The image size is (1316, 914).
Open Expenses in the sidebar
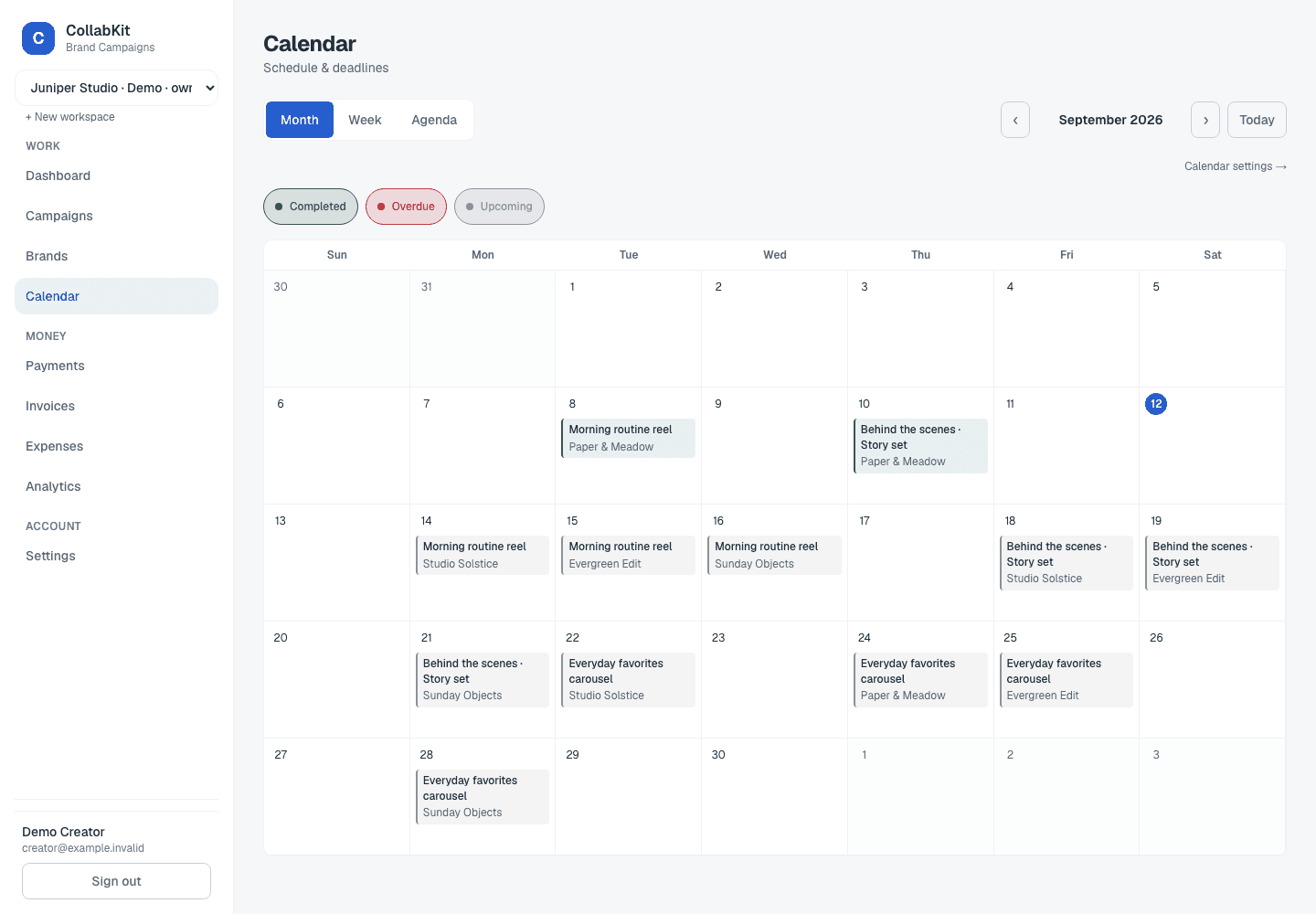(x=117, y=446)
